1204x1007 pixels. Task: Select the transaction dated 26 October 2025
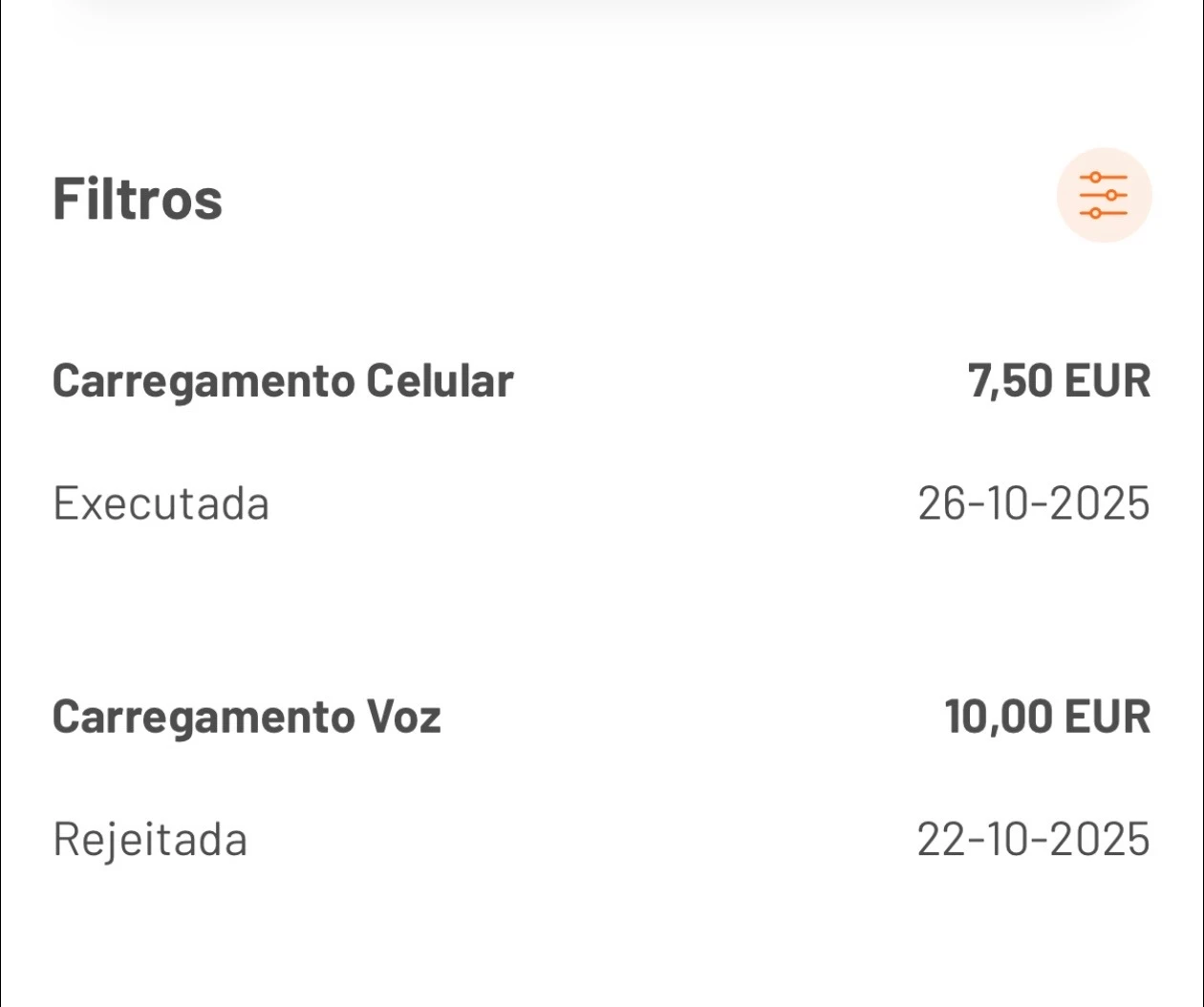click(x=601, y=441)
